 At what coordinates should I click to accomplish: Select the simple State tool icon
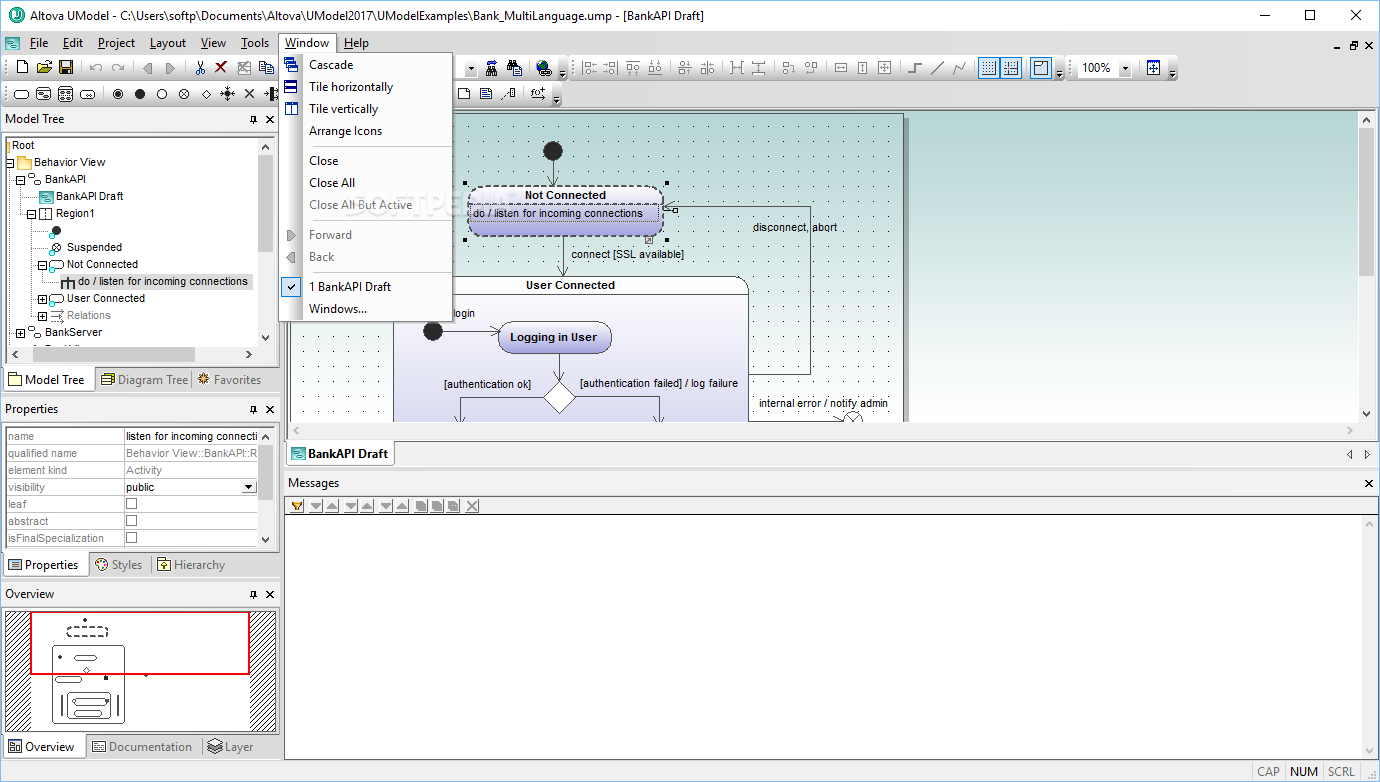tap(22, 94)
